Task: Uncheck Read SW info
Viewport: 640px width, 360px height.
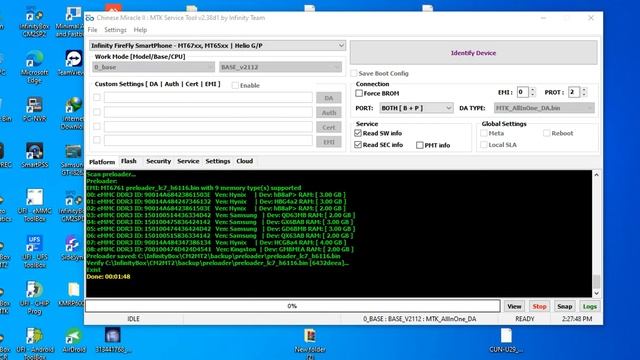Action: 358,133
